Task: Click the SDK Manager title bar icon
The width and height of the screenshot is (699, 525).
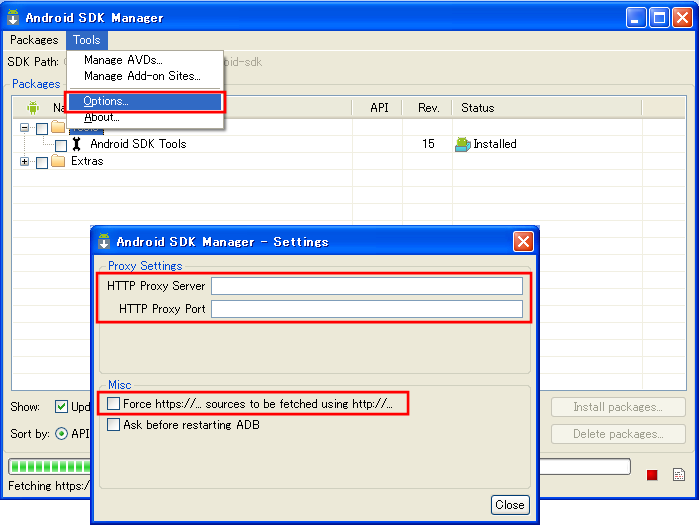Action: pyautogui.click(x=13, y=17)
